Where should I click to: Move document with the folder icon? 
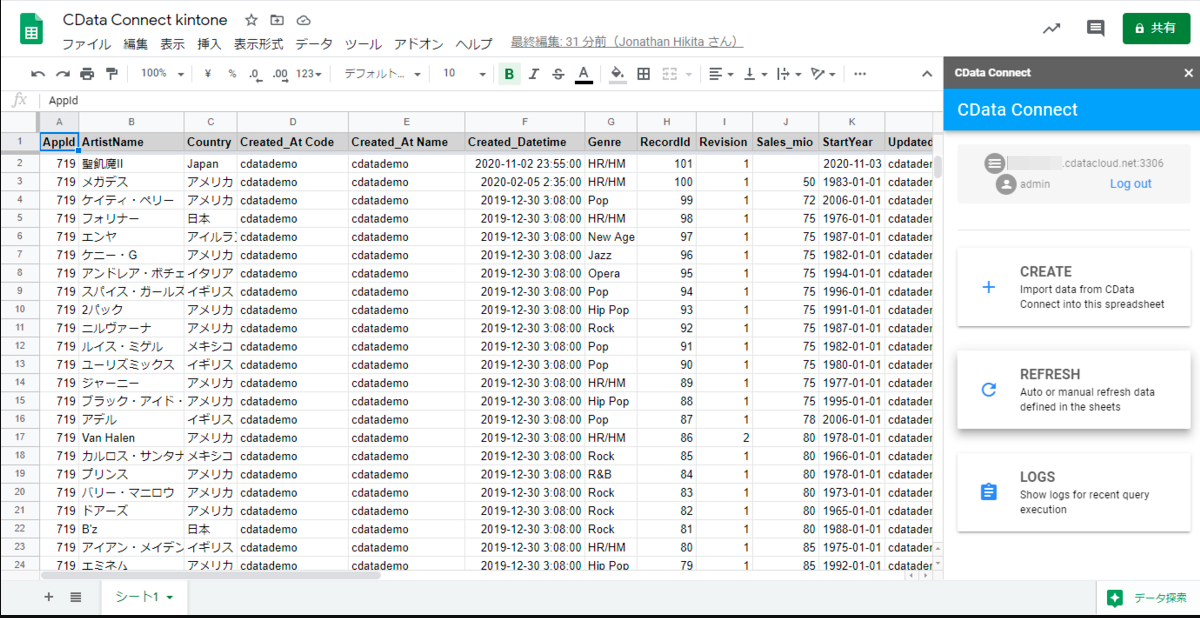[x=277, y=20]
